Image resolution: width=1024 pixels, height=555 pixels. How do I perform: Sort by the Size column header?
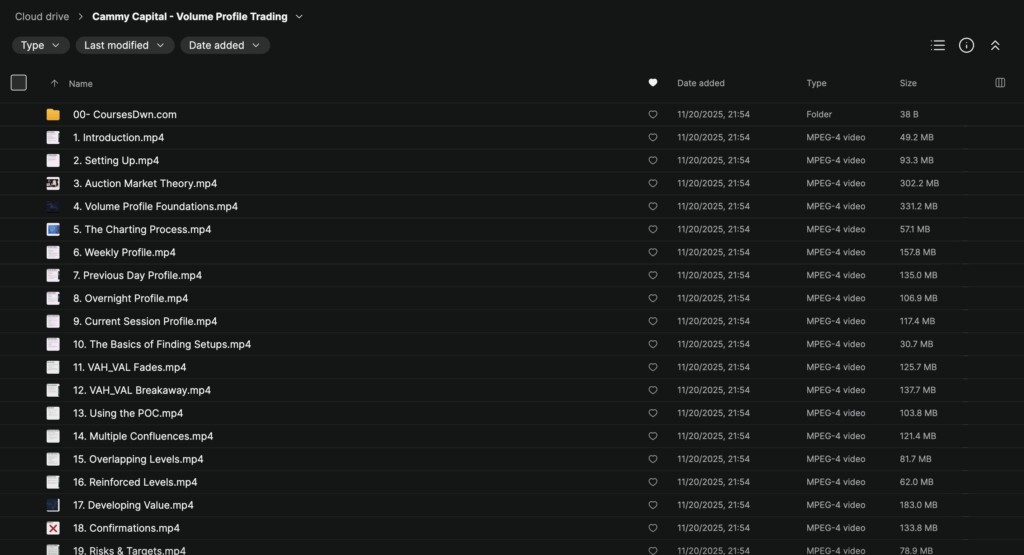pos(908,83)
